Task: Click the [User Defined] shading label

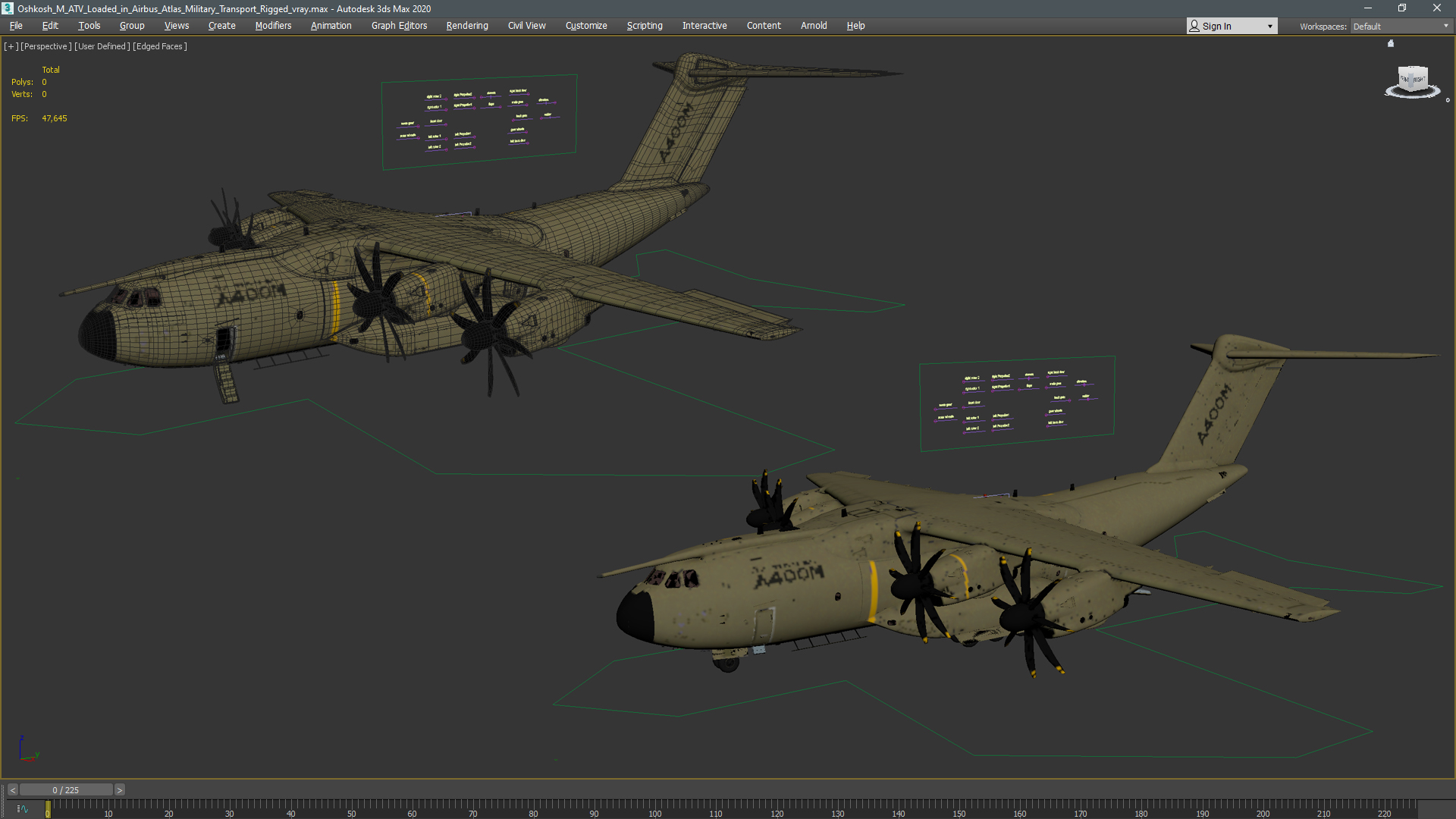Action: click(x=102, y=46)
